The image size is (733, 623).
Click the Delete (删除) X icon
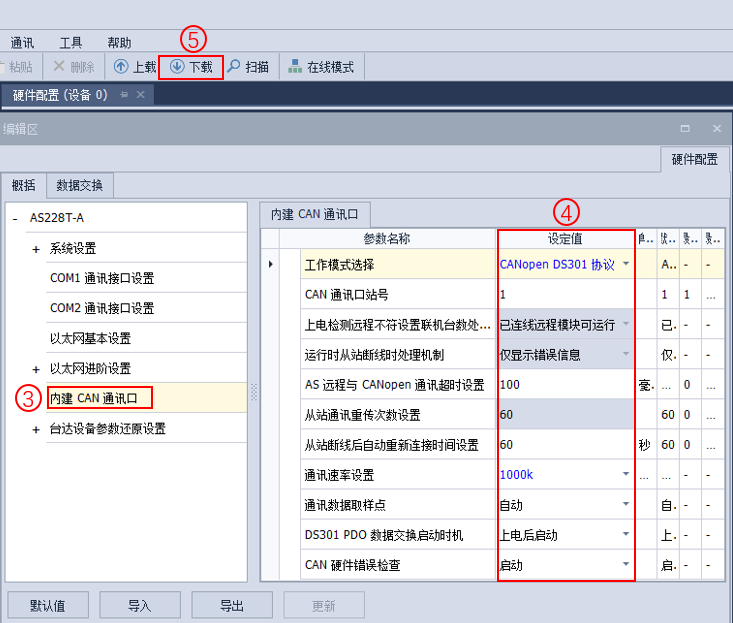click(59, 66)
